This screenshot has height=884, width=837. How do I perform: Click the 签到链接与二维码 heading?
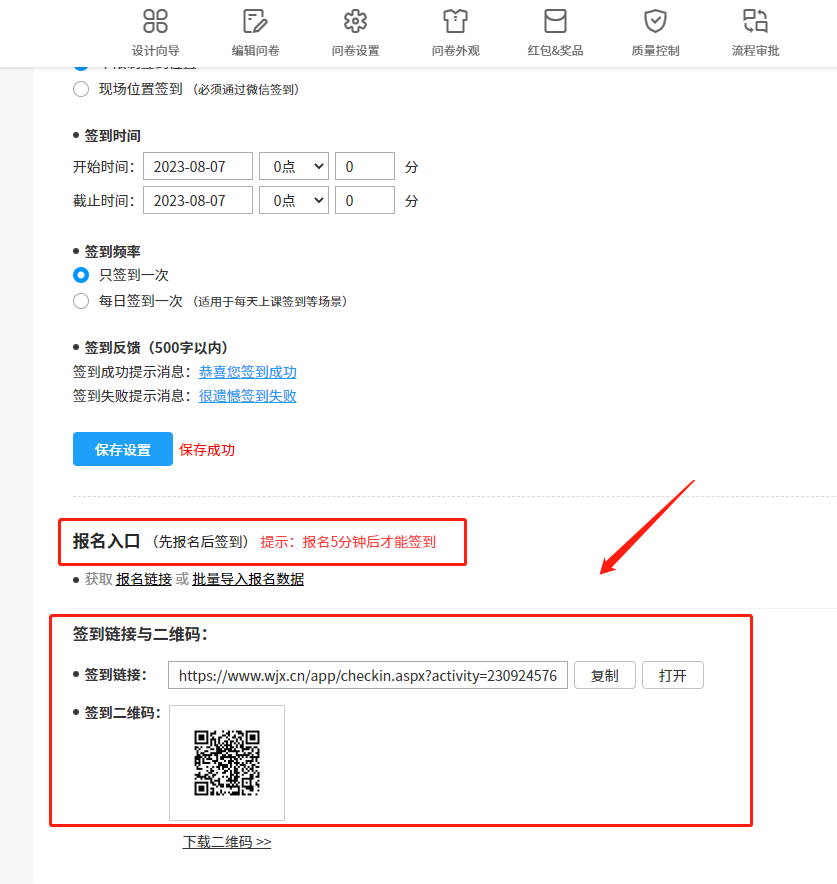[x=140, y=634]
